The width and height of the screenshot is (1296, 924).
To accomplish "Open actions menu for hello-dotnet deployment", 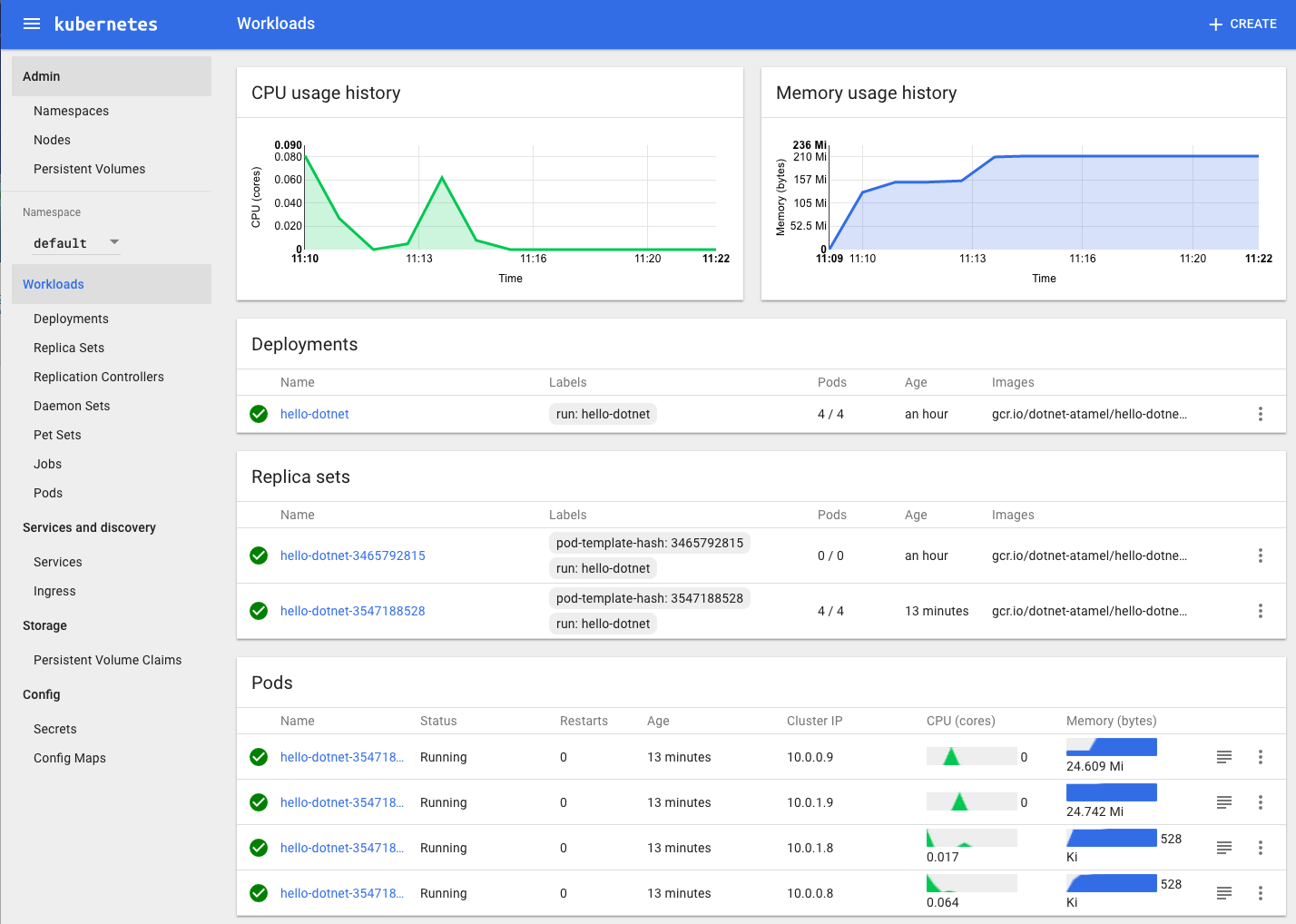I will click(1260, 414).
